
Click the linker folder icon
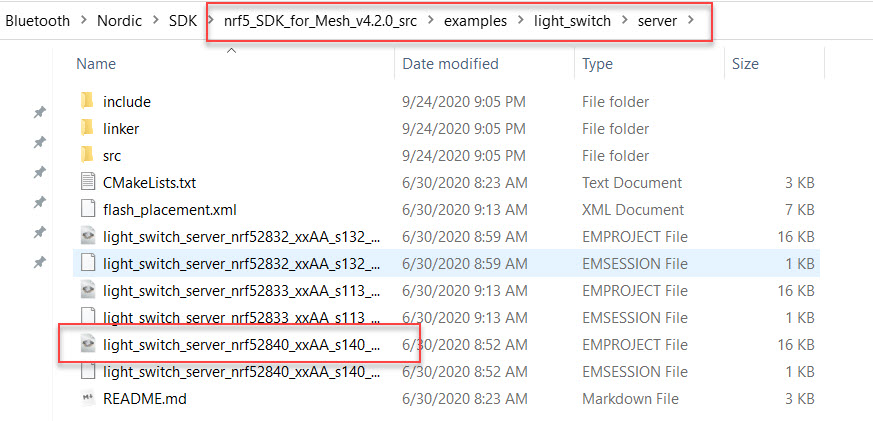point(87,128)
